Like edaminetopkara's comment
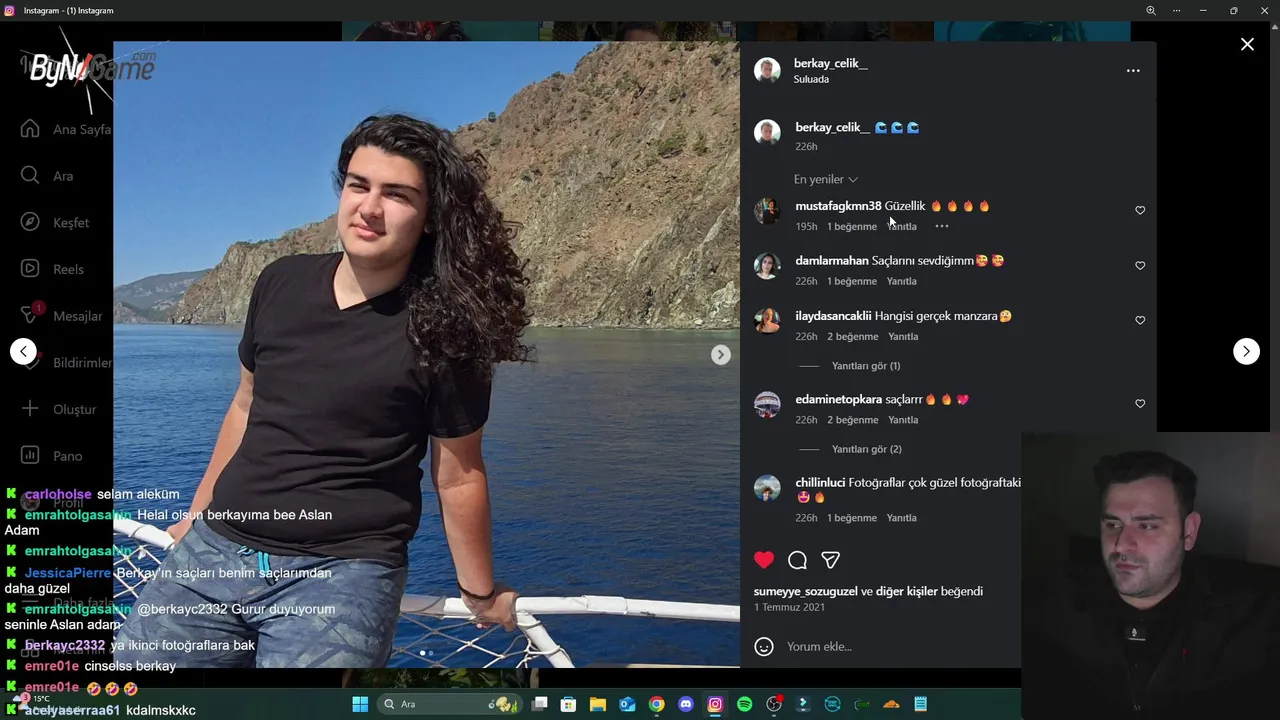 pos(1140,403)
